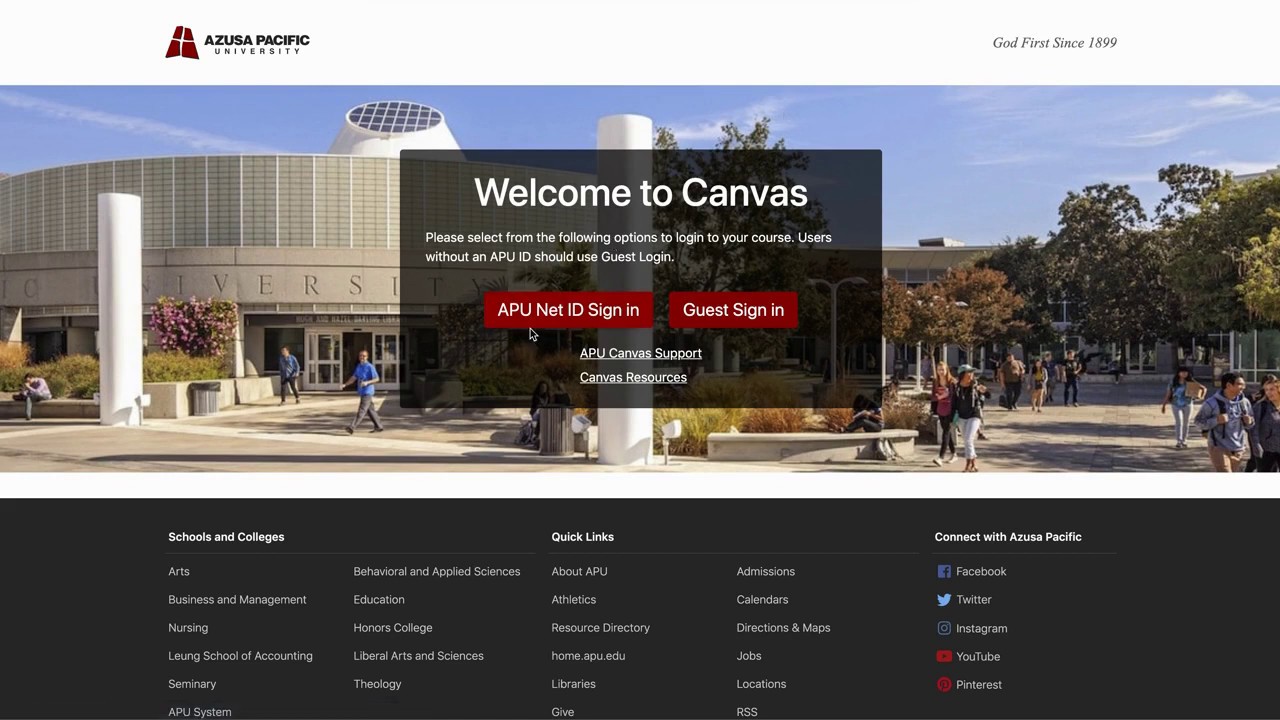Image resolution: width=1280 pixels, height=720 pixels.
Task: Open Leung School of Accounting link
Action: pos(240,656)
